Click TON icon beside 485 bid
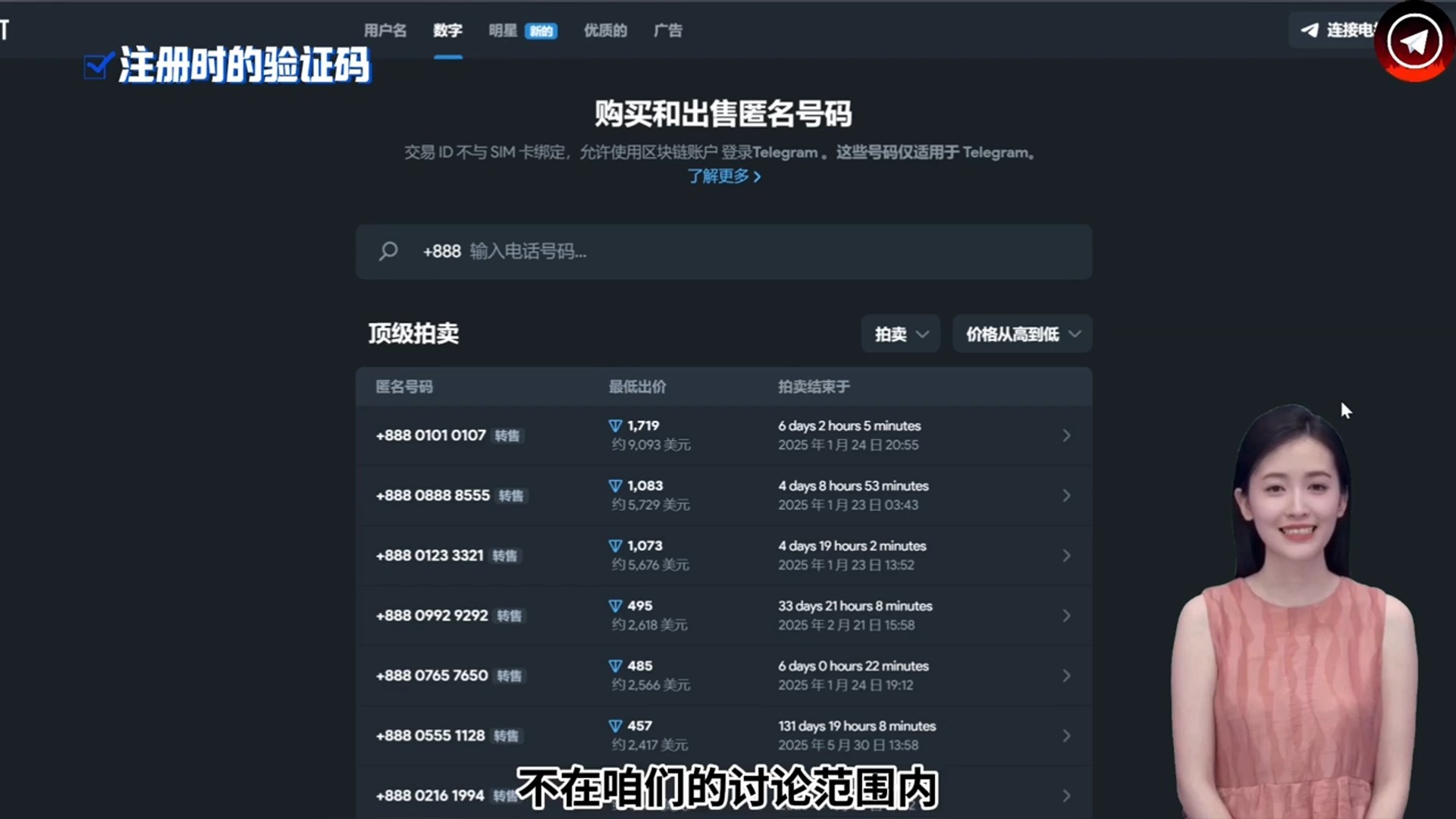The width and height of the screenshot is (1456, 819). click(x=616, y=666)
